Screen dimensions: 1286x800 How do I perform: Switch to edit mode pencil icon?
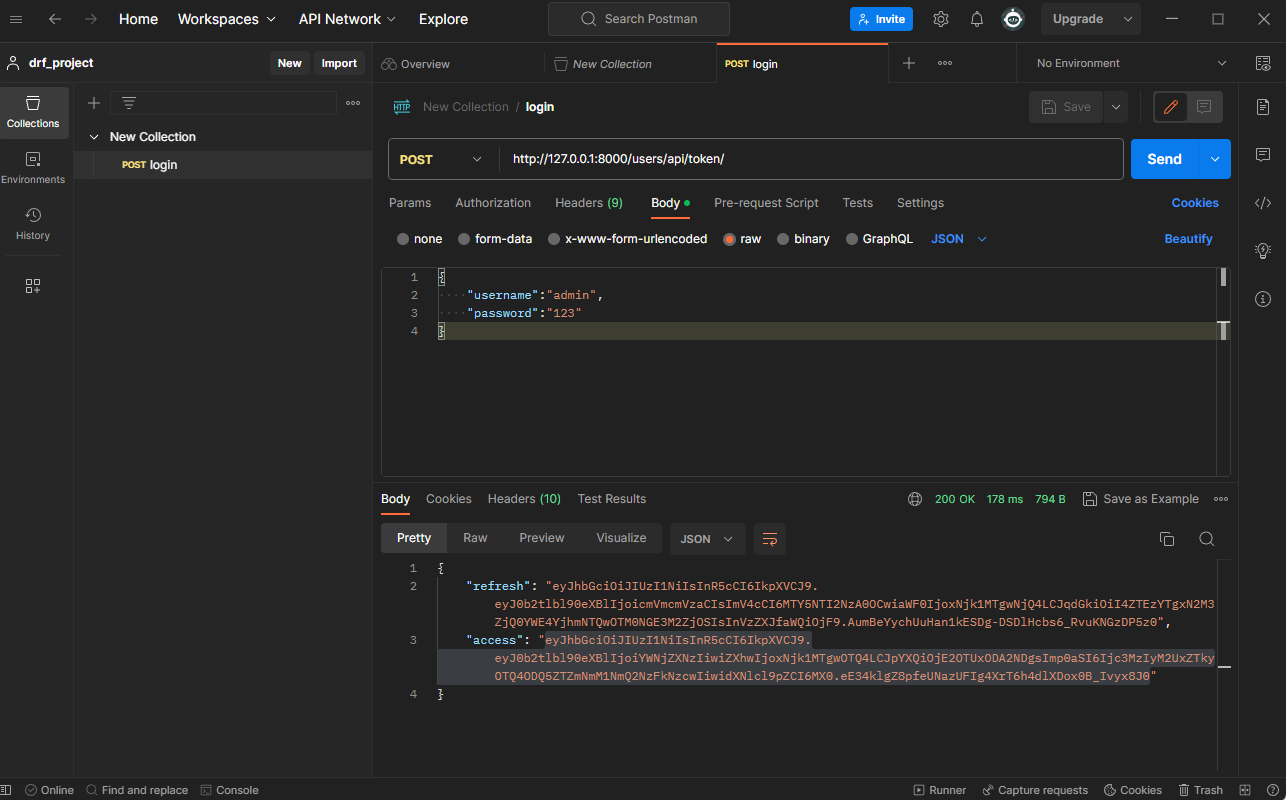point(1170,107)
